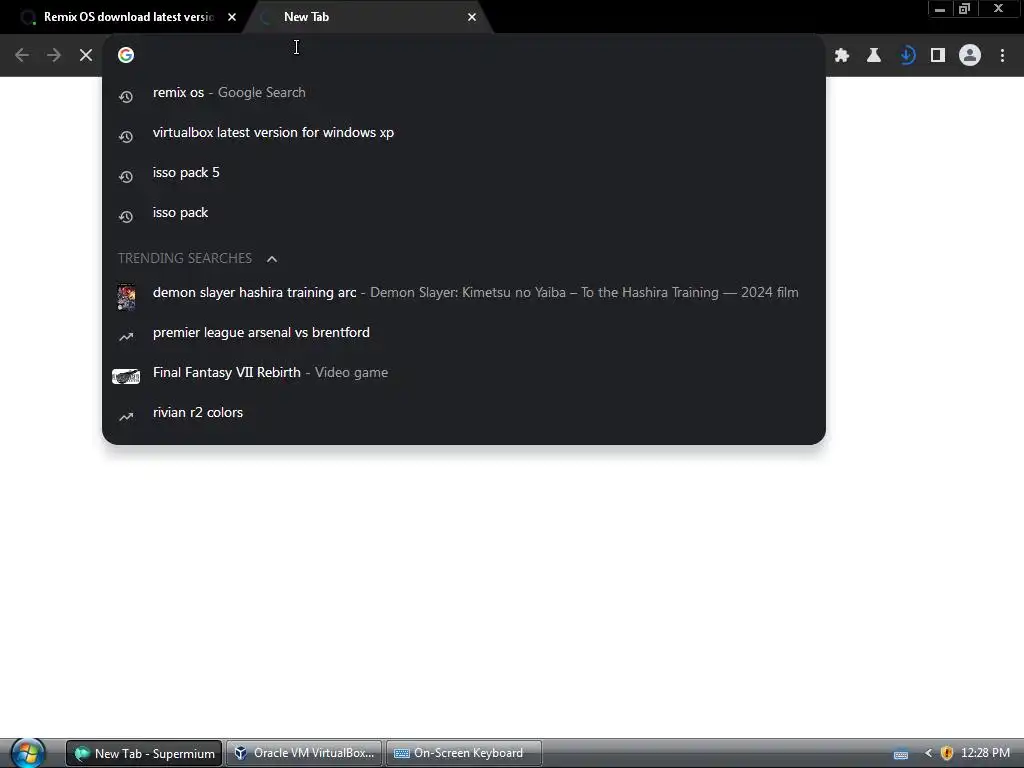Open On-Screen Keyboard from the taskbar
The height and width of the screenshot is (768, 1024).
pos(464,754)
